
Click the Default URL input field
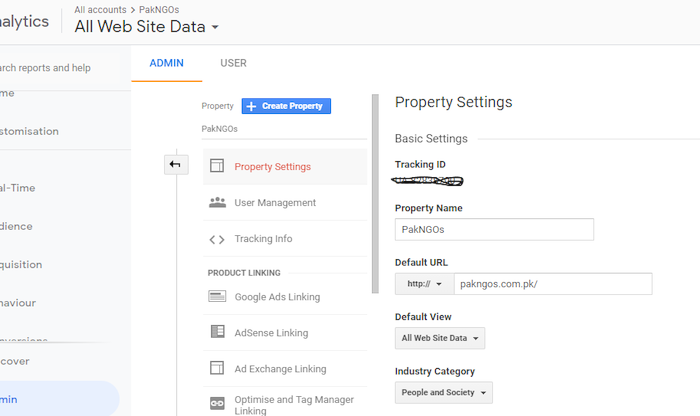click(553, 284)
